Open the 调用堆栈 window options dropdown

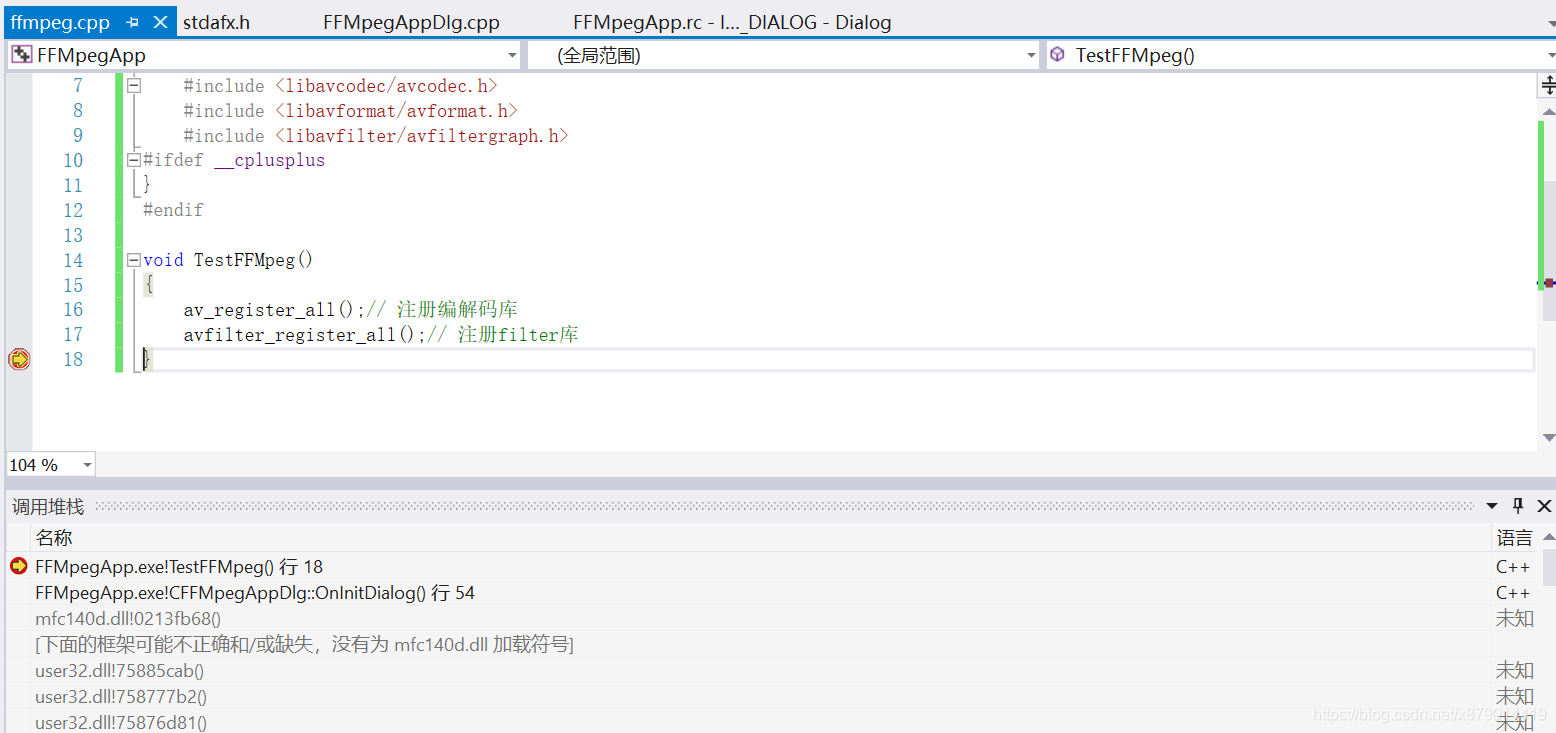click(1492, 506)
